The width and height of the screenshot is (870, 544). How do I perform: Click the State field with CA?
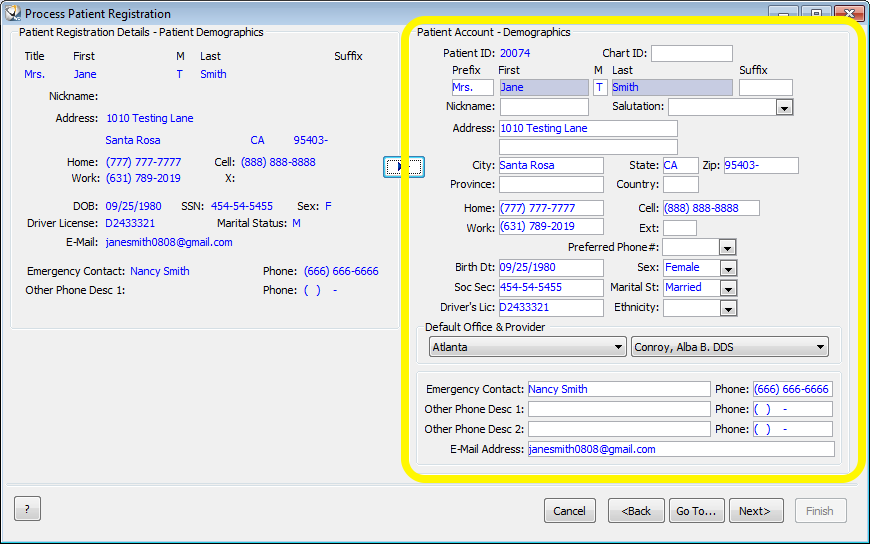680,165
